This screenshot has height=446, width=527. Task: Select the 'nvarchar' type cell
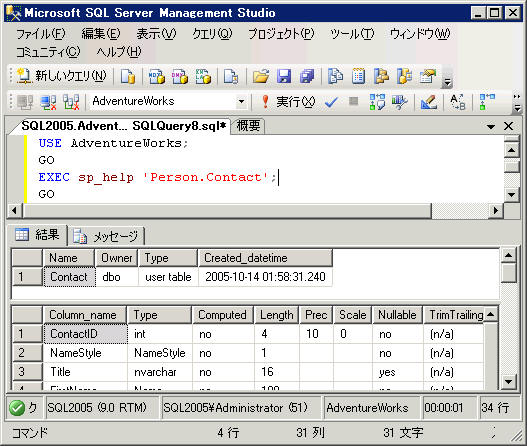click(160, 372)
